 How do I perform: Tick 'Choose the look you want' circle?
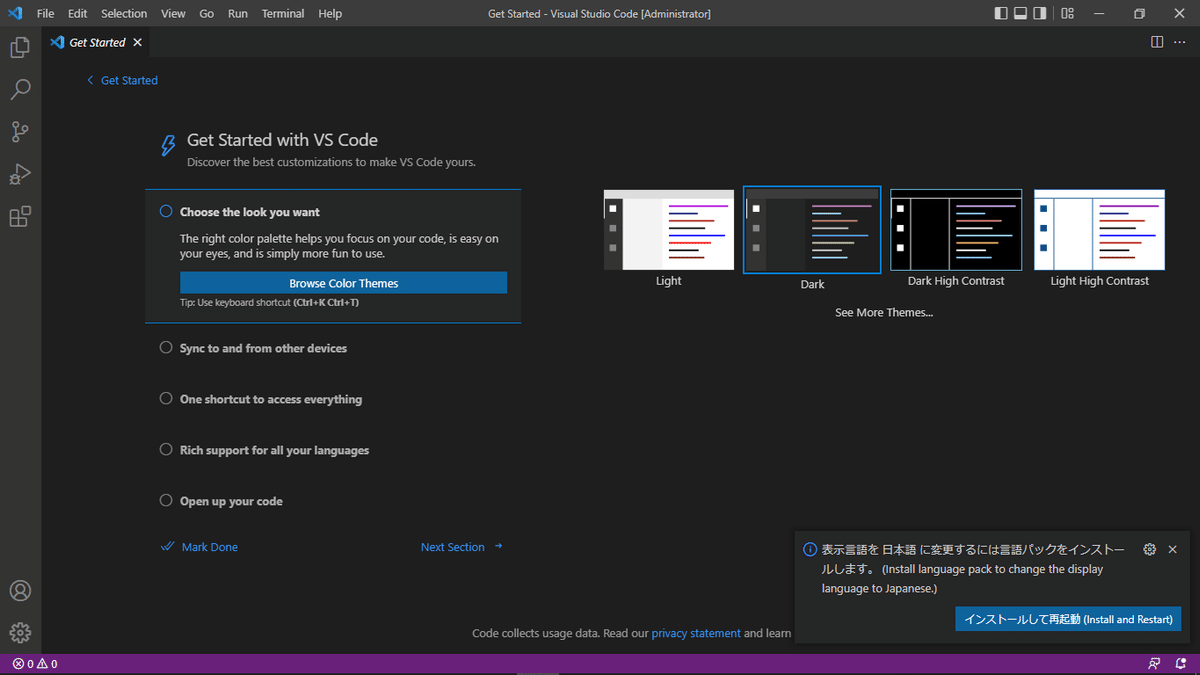tap(166, 211)
